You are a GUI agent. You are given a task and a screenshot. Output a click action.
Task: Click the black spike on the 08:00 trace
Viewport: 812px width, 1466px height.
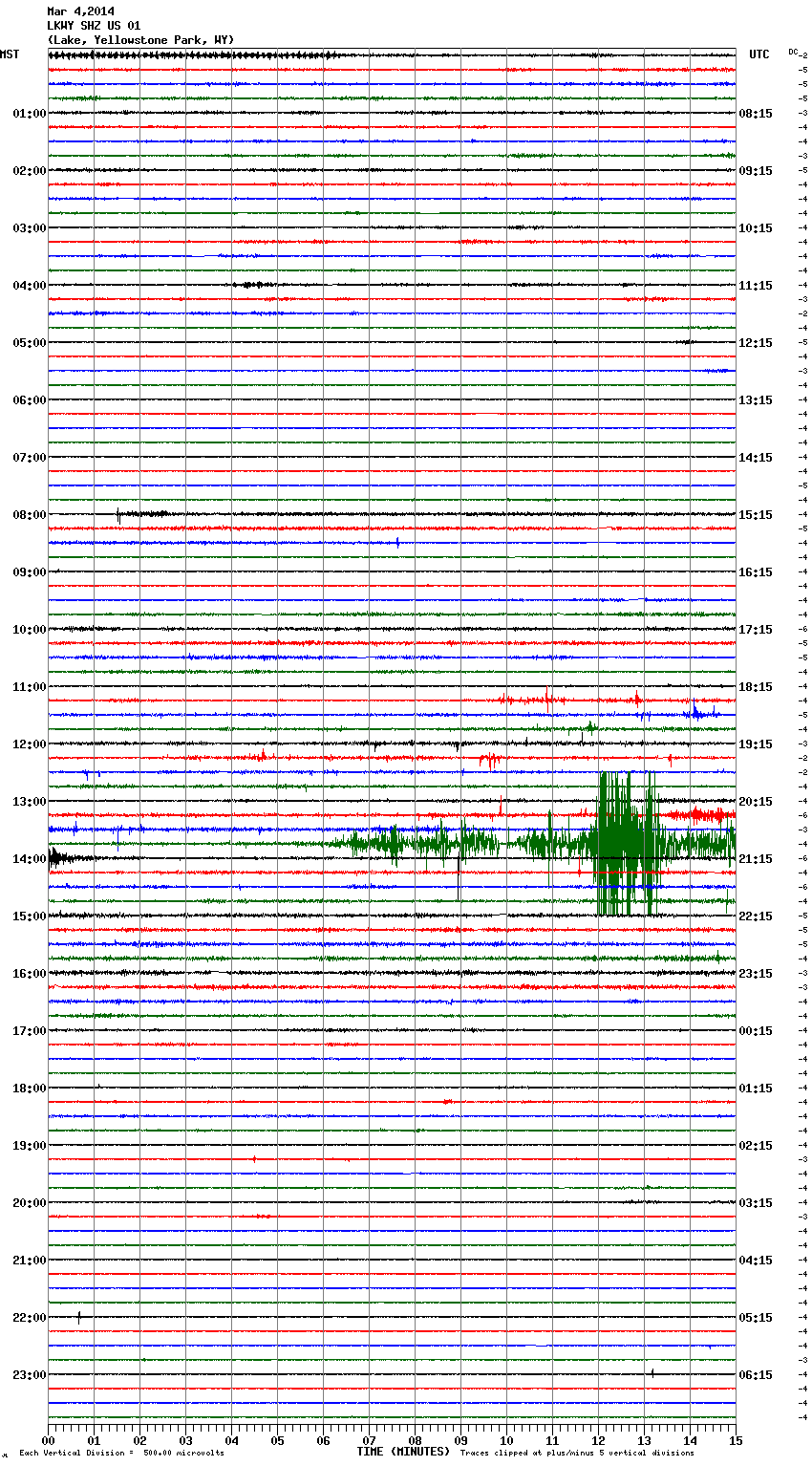tap(118, 514)
